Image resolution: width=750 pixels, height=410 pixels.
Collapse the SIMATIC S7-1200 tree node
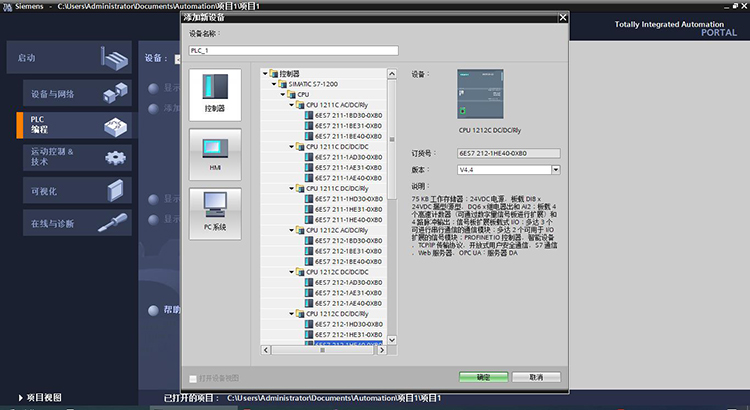click(x=274, y=84)
